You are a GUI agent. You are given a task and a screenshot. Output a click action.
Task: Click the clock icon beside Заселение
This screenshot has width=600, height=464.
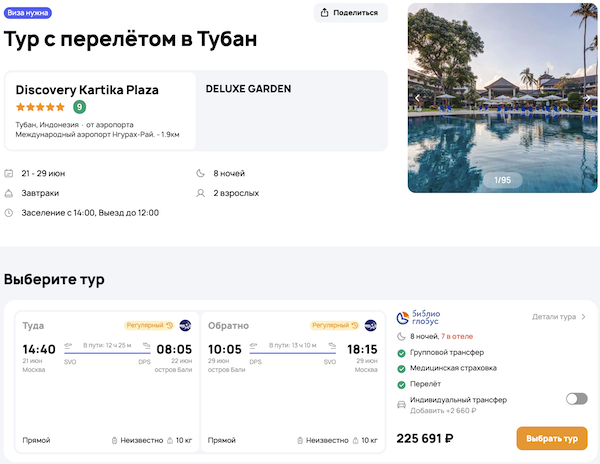click(9, 213)
